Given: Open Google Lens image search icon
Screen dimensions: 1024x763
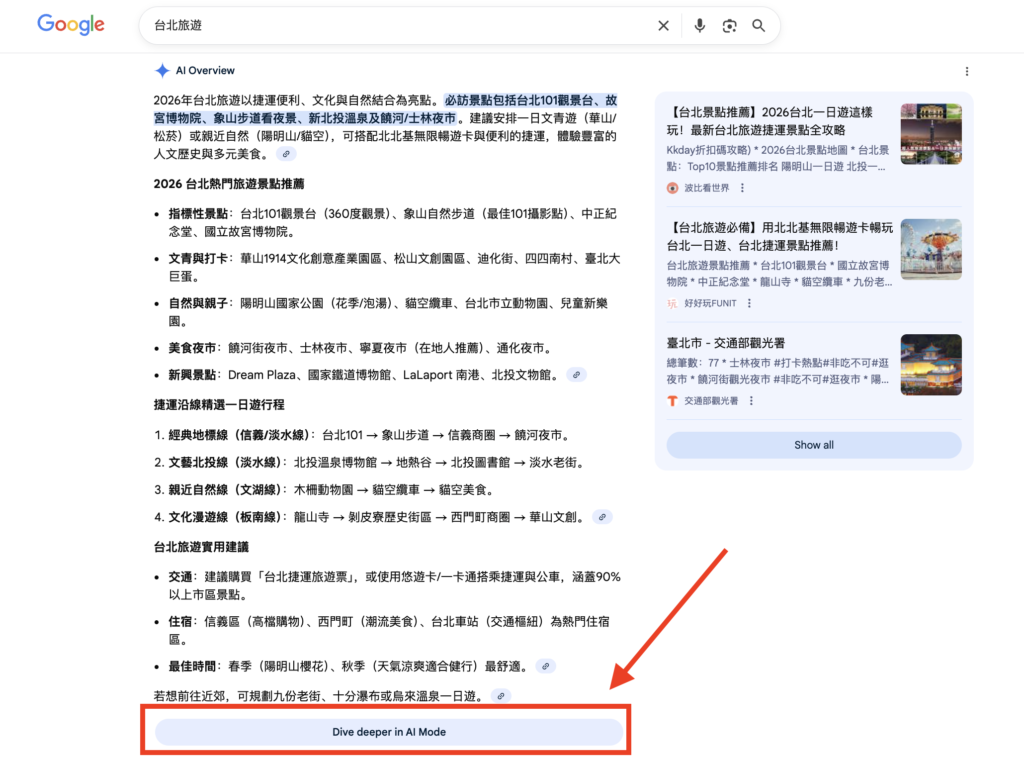Looking at the screenshot, I should [x=730, y=26].
